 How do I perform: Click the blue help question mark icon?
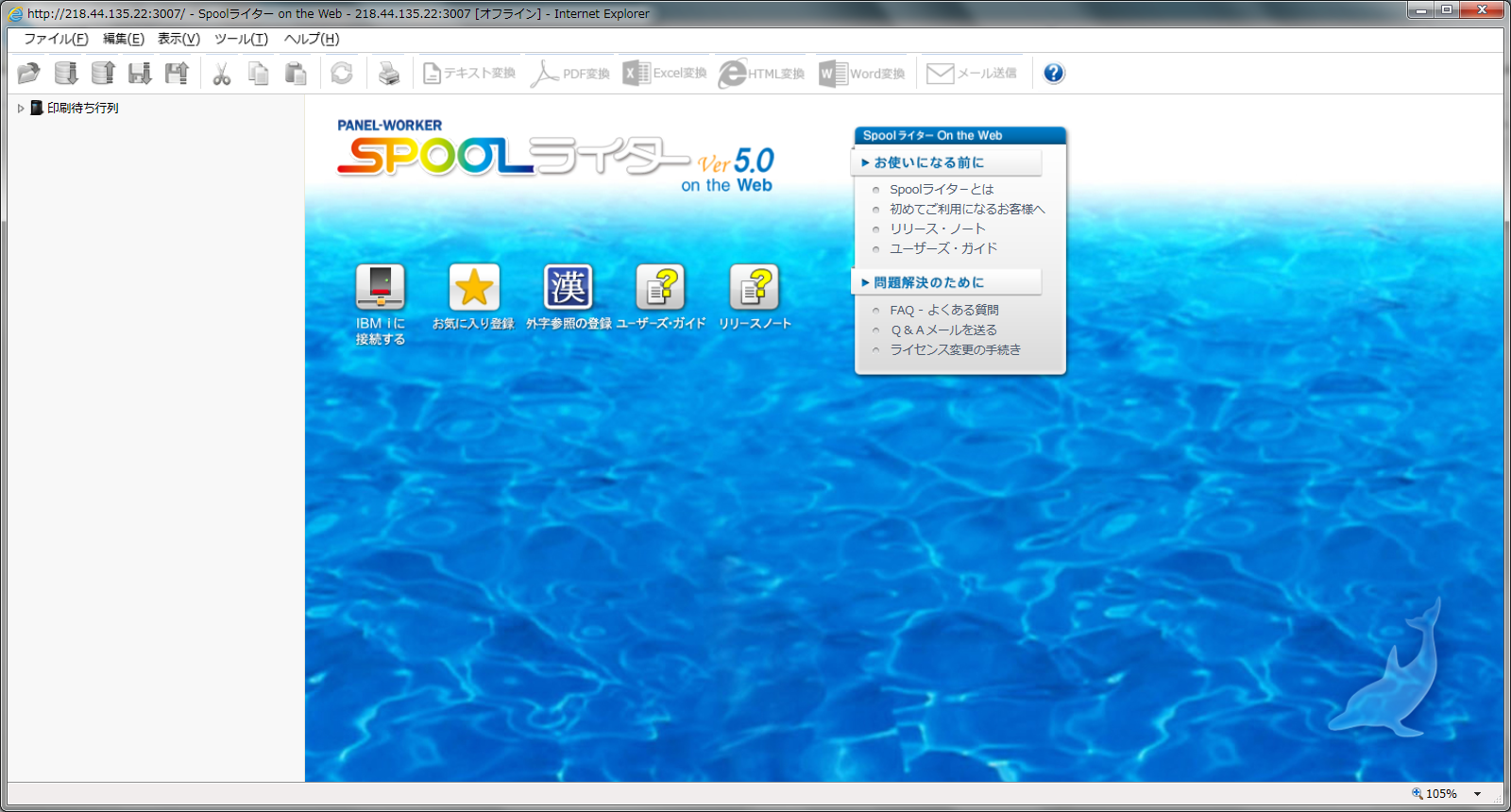[1054, 74]
